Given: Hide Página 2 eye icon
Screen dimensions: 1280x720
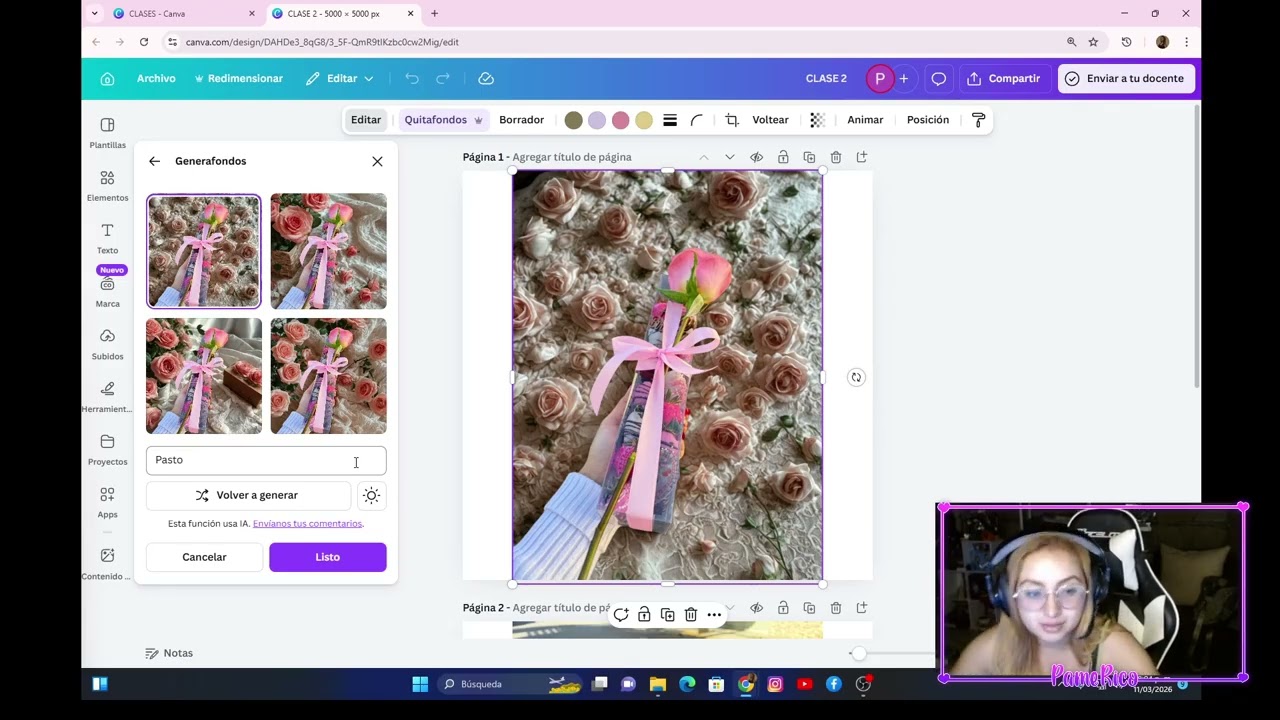Looking at the screenshot, I should click(x=756, y=607).
